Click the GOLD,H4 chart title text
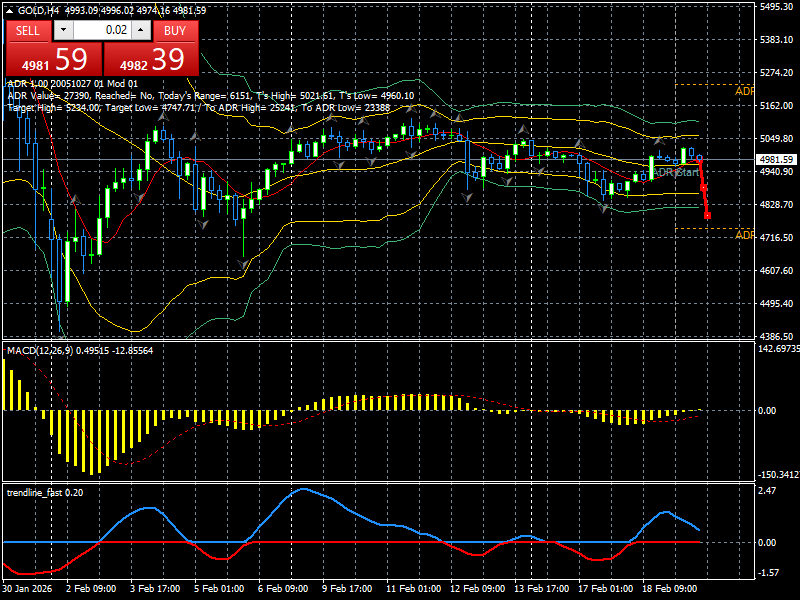The width and height of the screenshot is (800, 600). point(39,10)
